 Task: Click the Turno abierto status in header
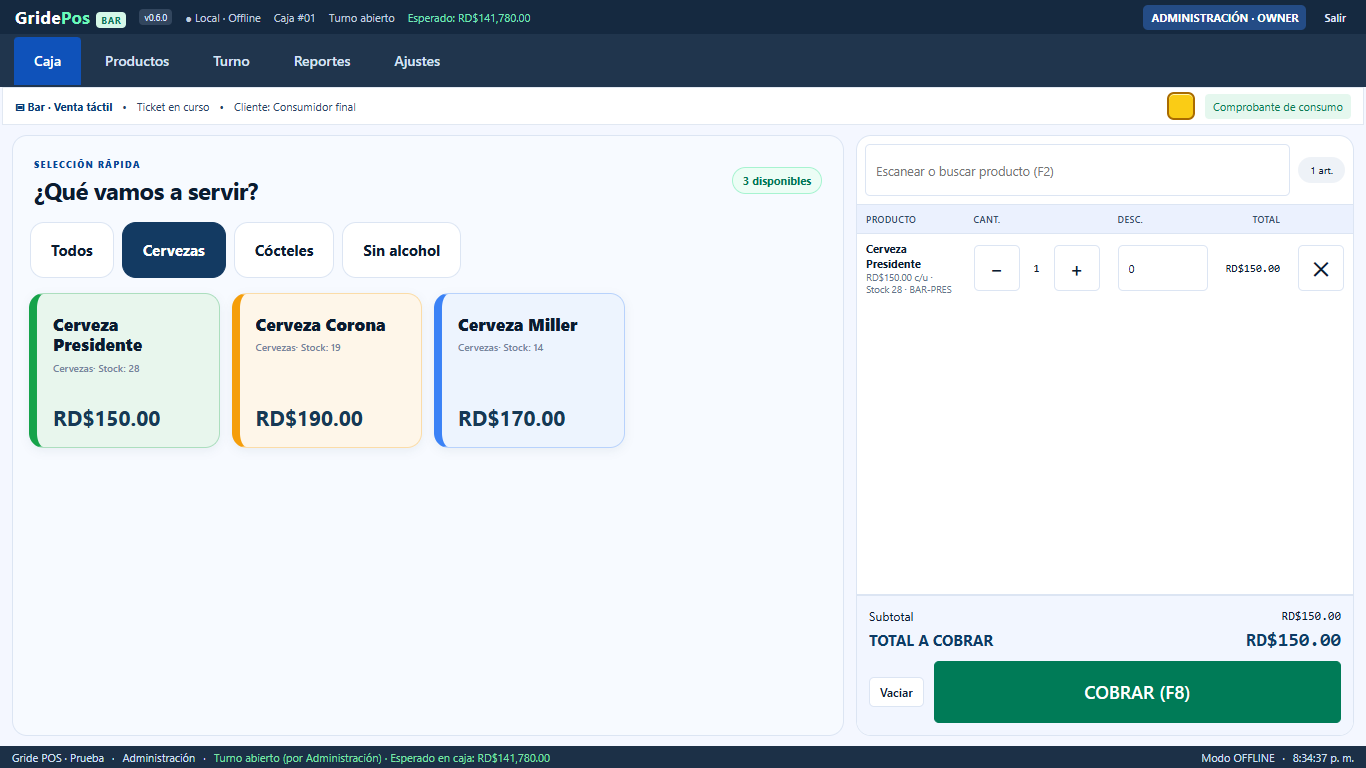coord(361,18)
